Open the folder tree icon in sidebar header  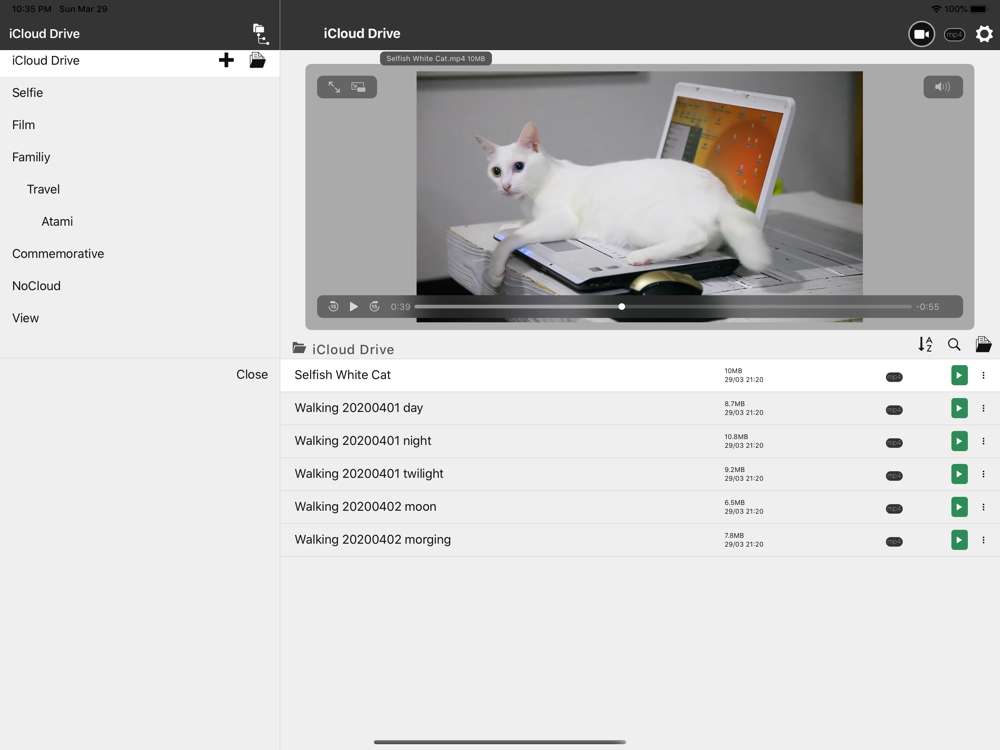click(x=260, y=34)
